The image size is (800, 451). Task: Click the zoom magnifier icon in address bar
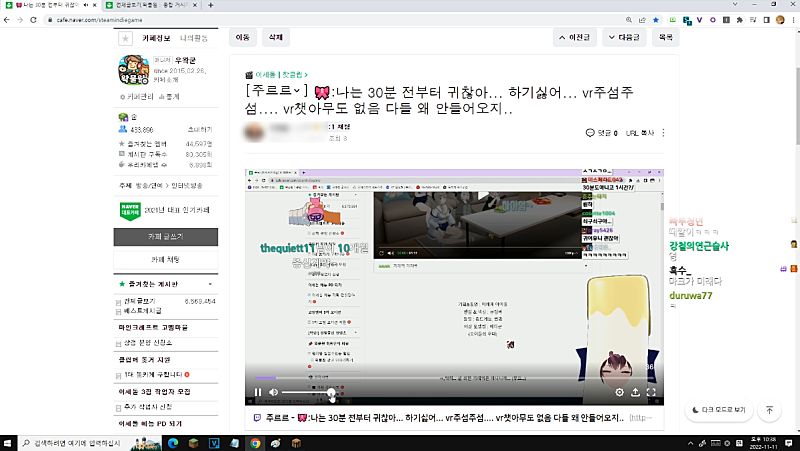click(x=629, y=20)
